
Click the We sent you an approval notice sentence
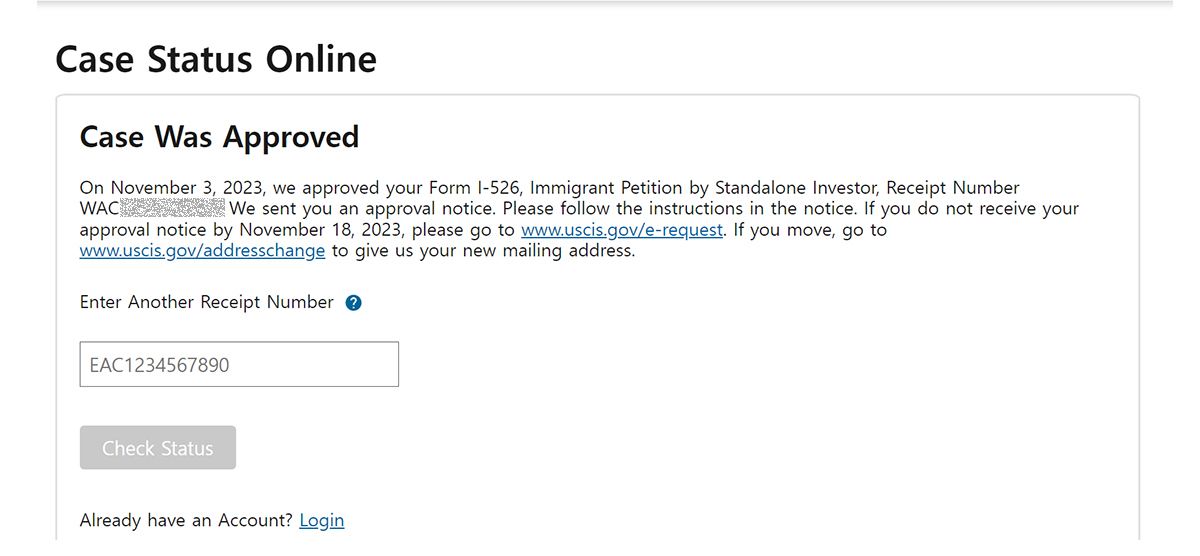pyautogui.click(x=363, y=209)
